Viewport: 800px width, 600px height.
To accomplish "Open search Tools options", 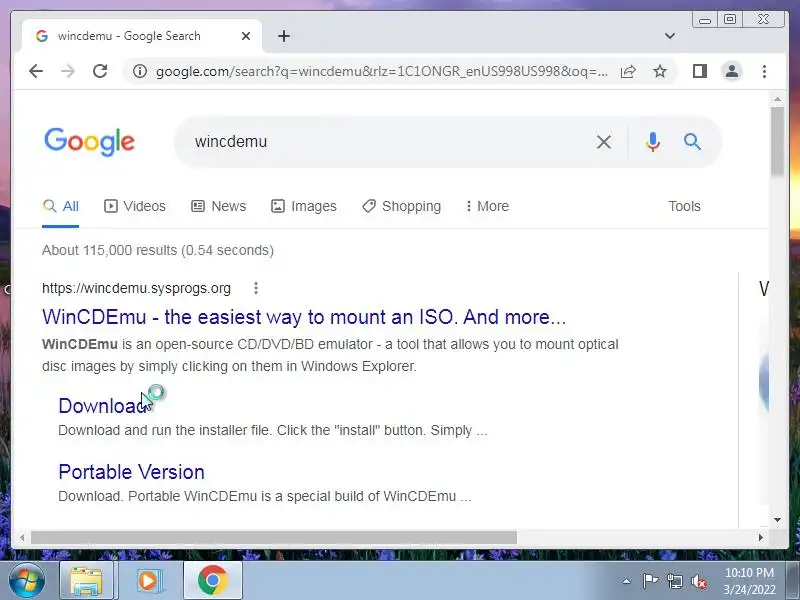I will tap(684, 206).
